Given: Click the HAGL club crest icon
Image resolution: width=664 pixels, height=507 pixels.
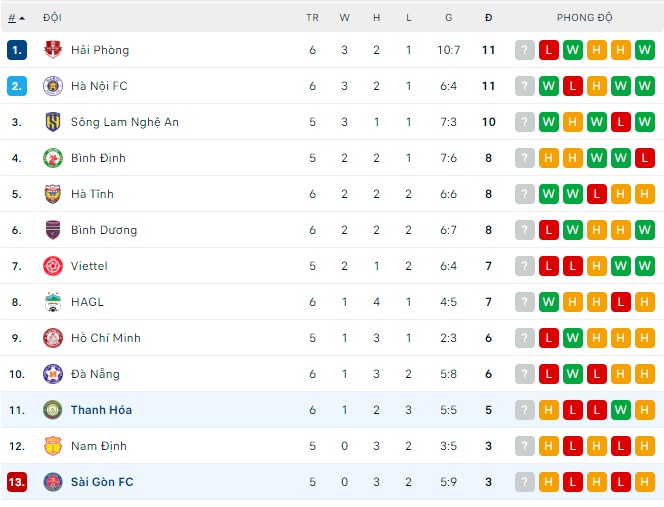Looking at the screenshot, I should (x=53, y=302).
